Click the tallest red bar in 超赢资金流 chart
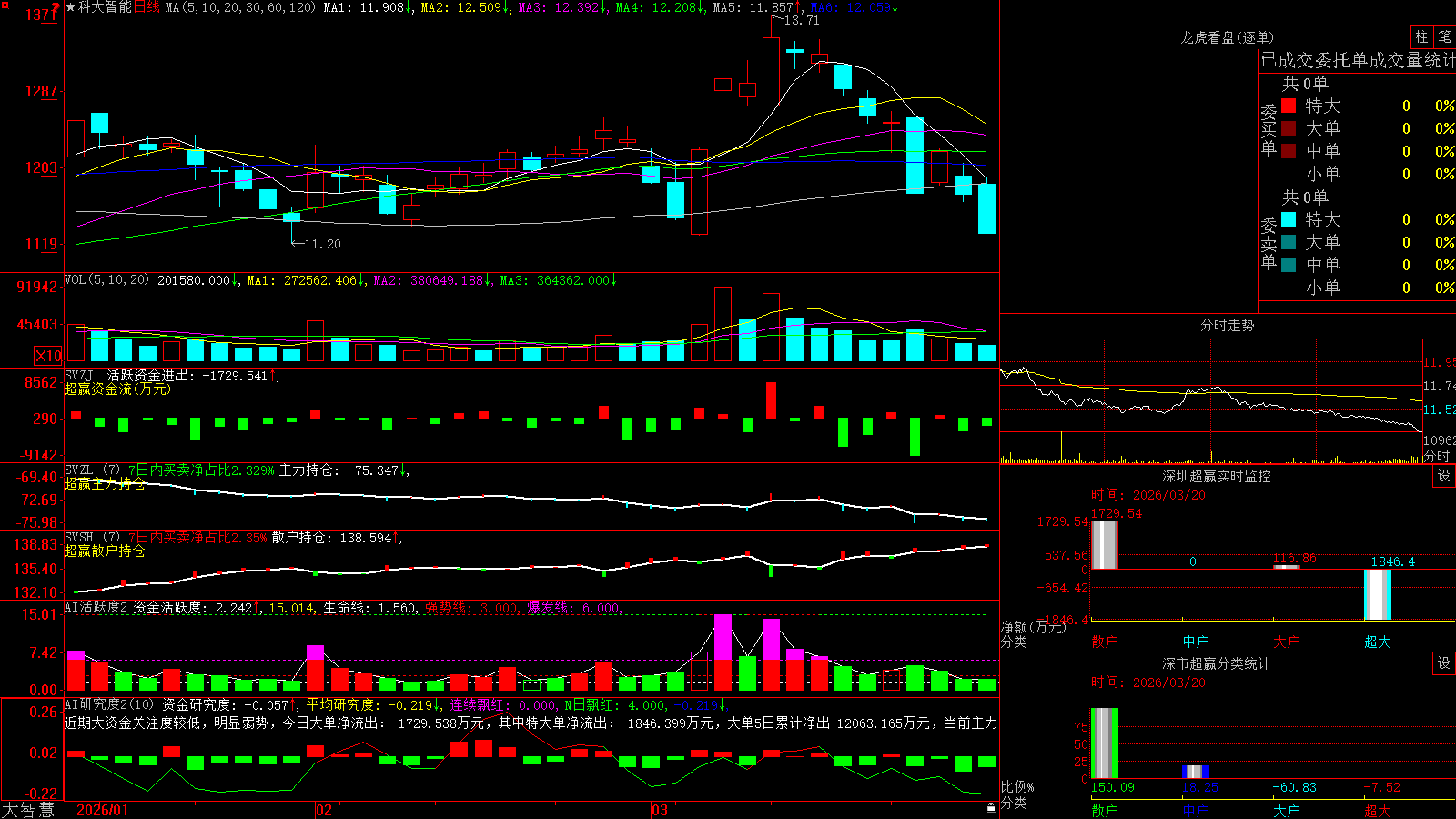Screen dimensions: 1456x819 tap(772, 400)
